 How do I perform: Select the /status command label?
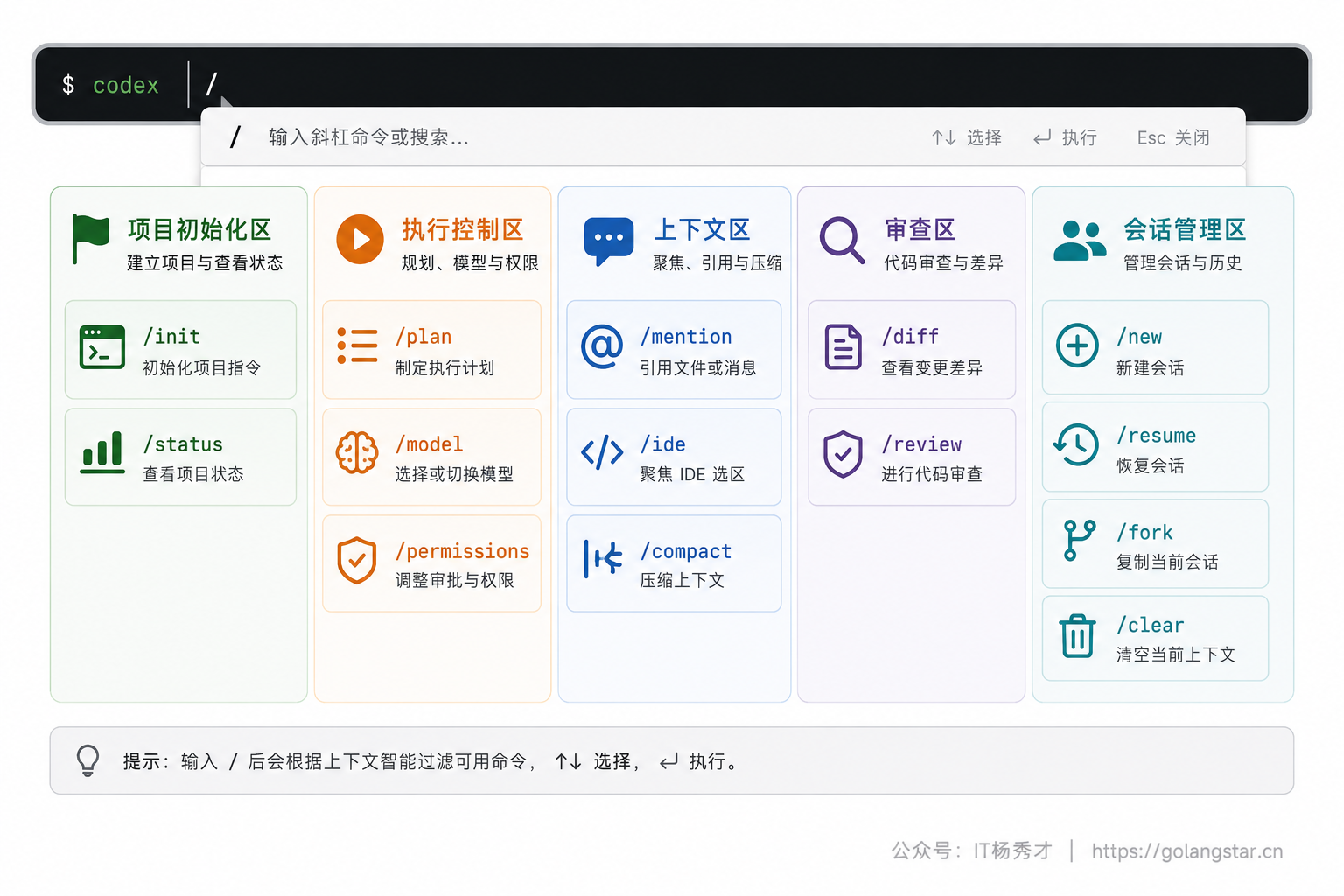(x=183, y=444)
